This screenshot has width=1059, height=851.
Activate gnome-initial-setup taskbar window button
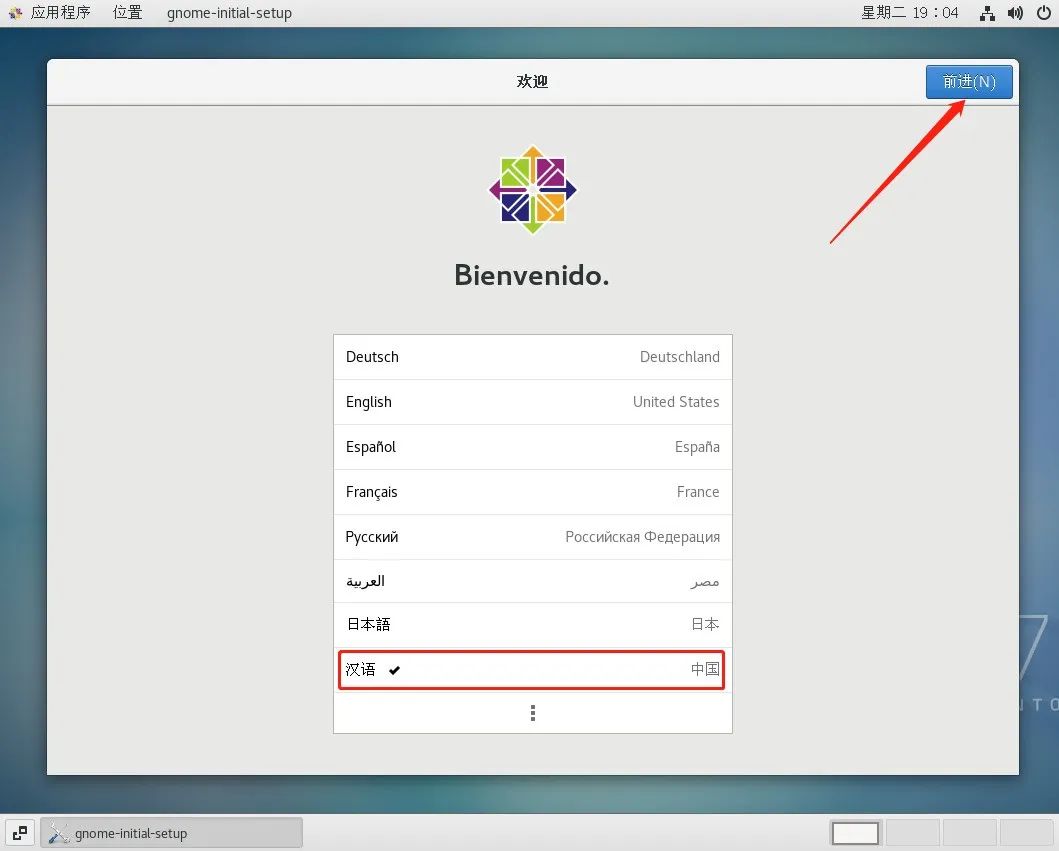[x=172, y=833]
